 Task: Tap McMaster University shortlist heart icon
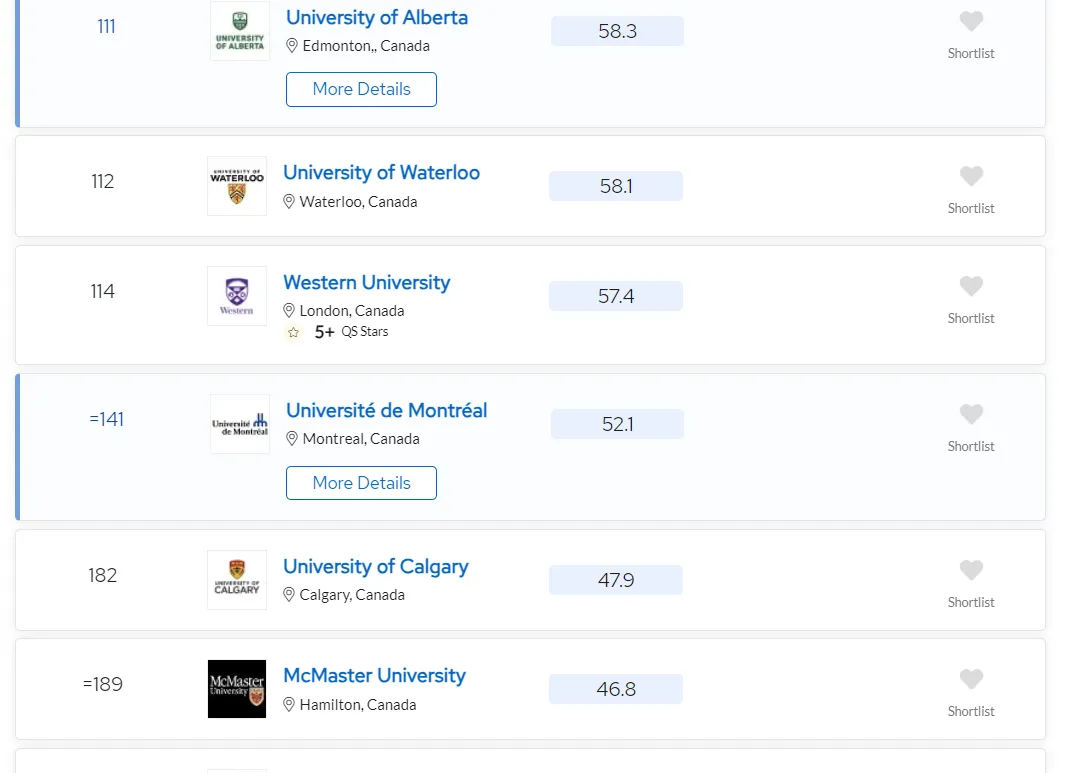tap(970, 679)
